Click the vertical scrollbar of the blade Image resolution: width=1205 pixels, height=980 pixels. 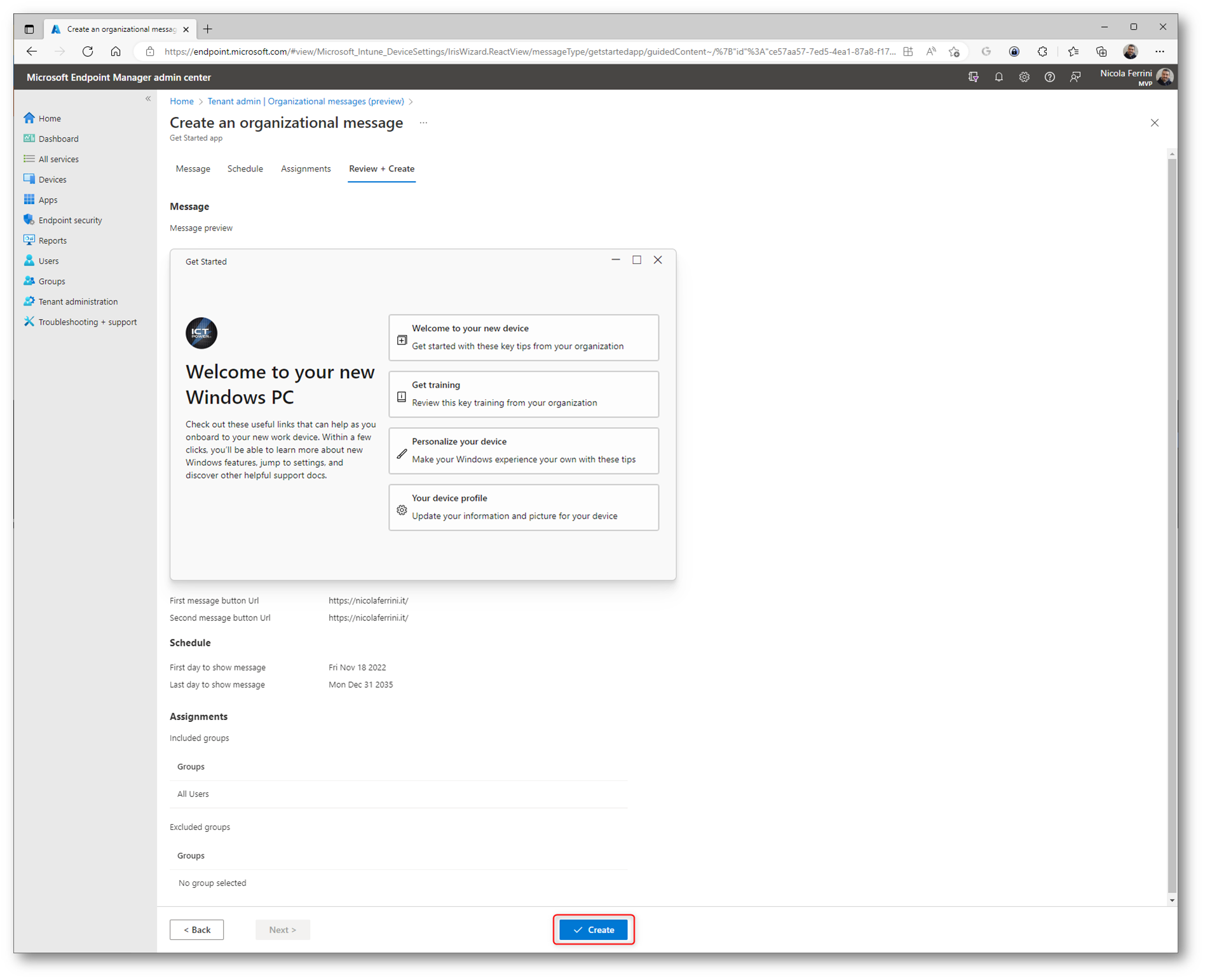[1172, 524]
